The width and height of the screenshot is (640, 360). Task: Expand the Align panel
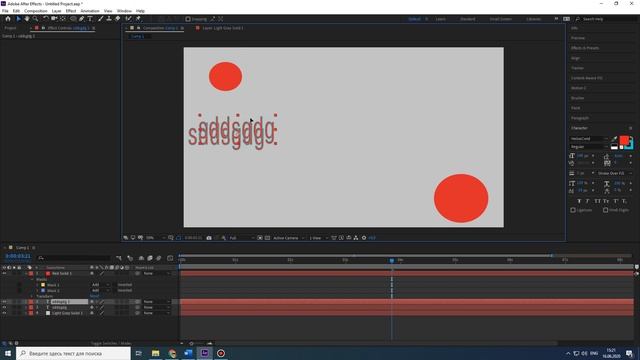coord(575,58)
